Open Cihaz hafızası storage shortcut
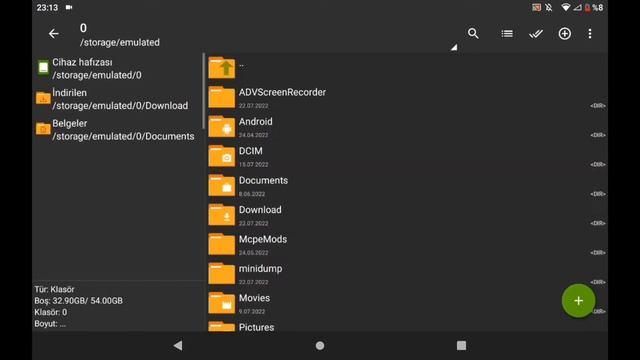The image size is (640, 360). pos(116,69)
